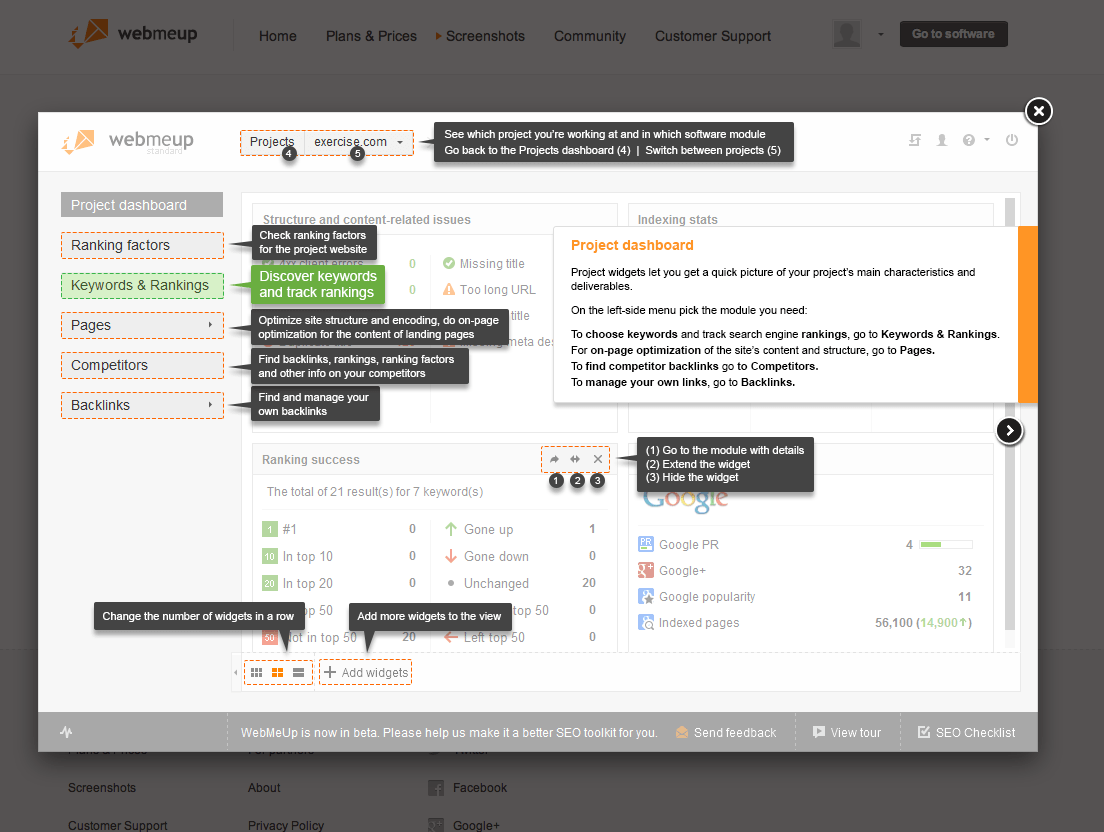
Task: Click the Google PR icon
Action: click(646, 544)
